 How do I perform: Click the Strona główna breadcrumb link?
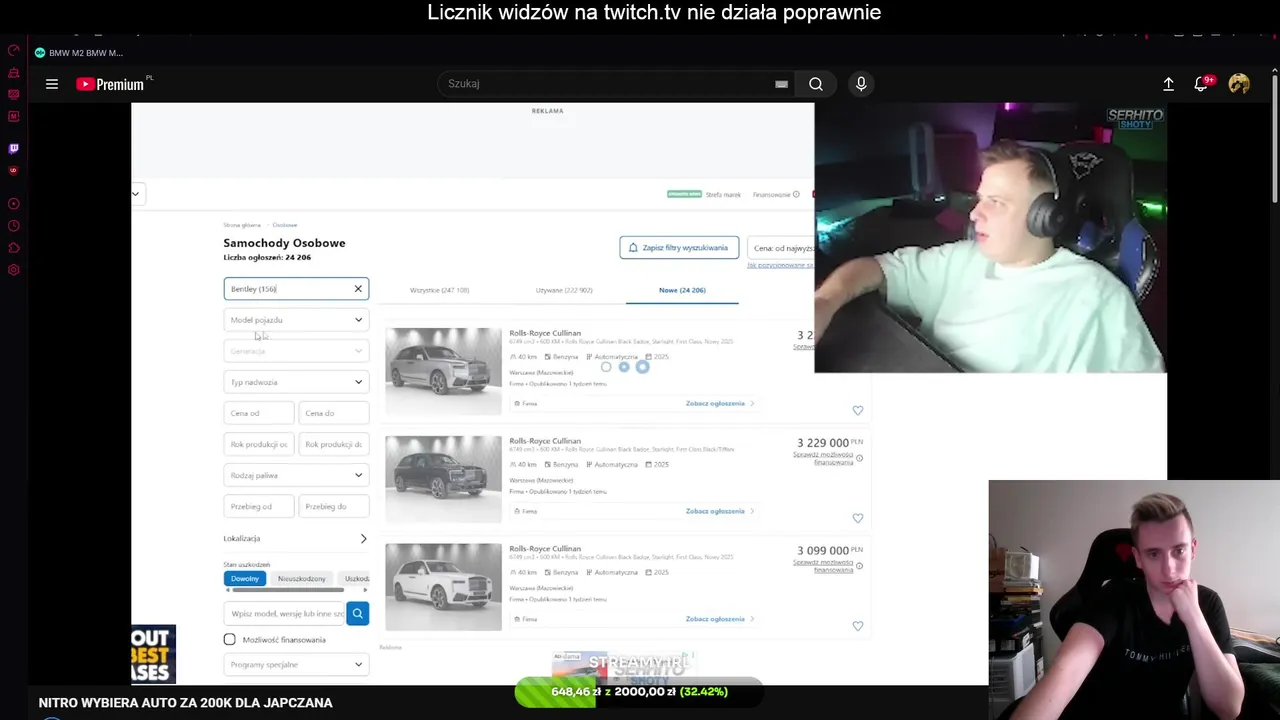243,225
